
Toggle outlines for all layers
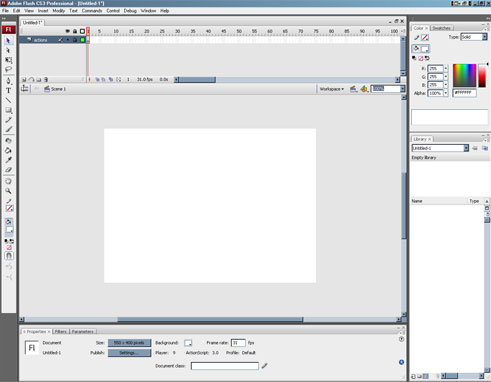(x=82, y=31)
